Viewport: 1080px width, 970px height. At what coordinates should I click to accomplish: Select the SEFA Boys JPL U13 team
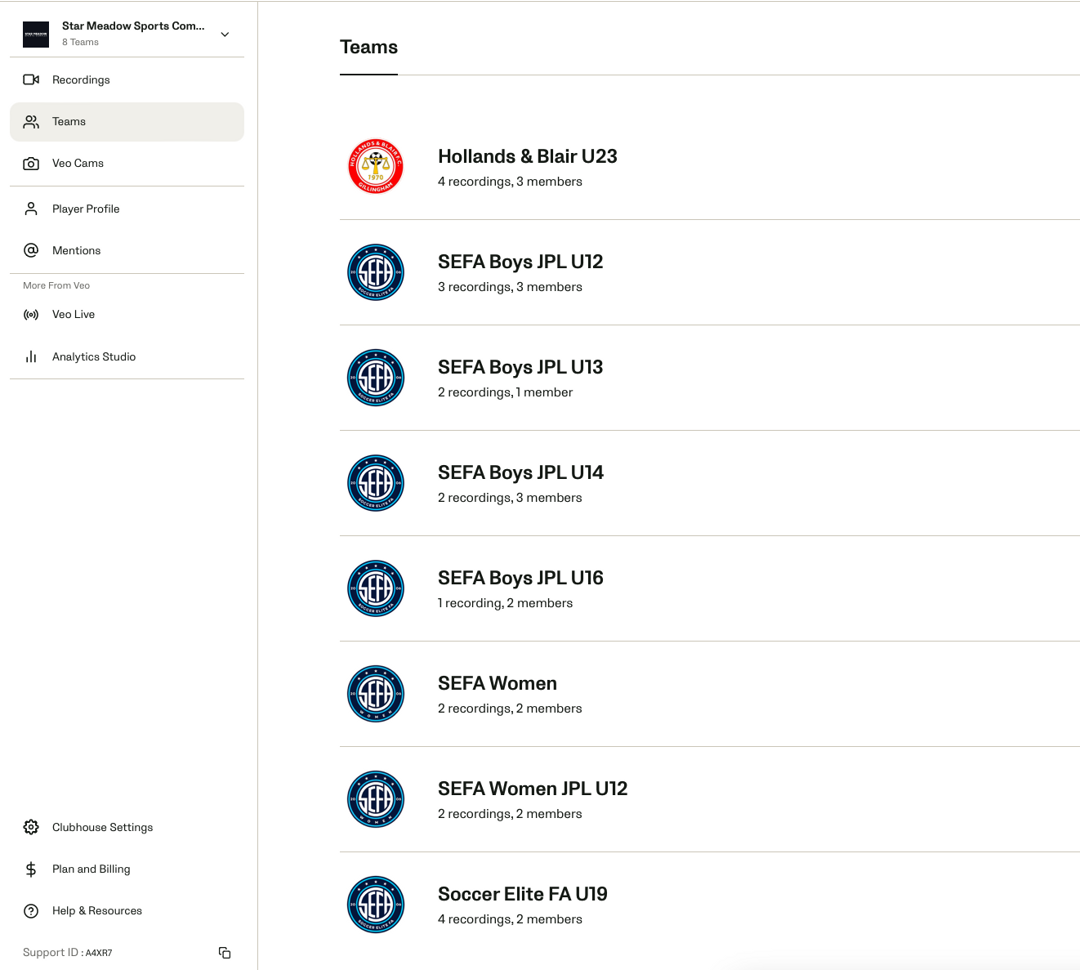coord(520,367)
